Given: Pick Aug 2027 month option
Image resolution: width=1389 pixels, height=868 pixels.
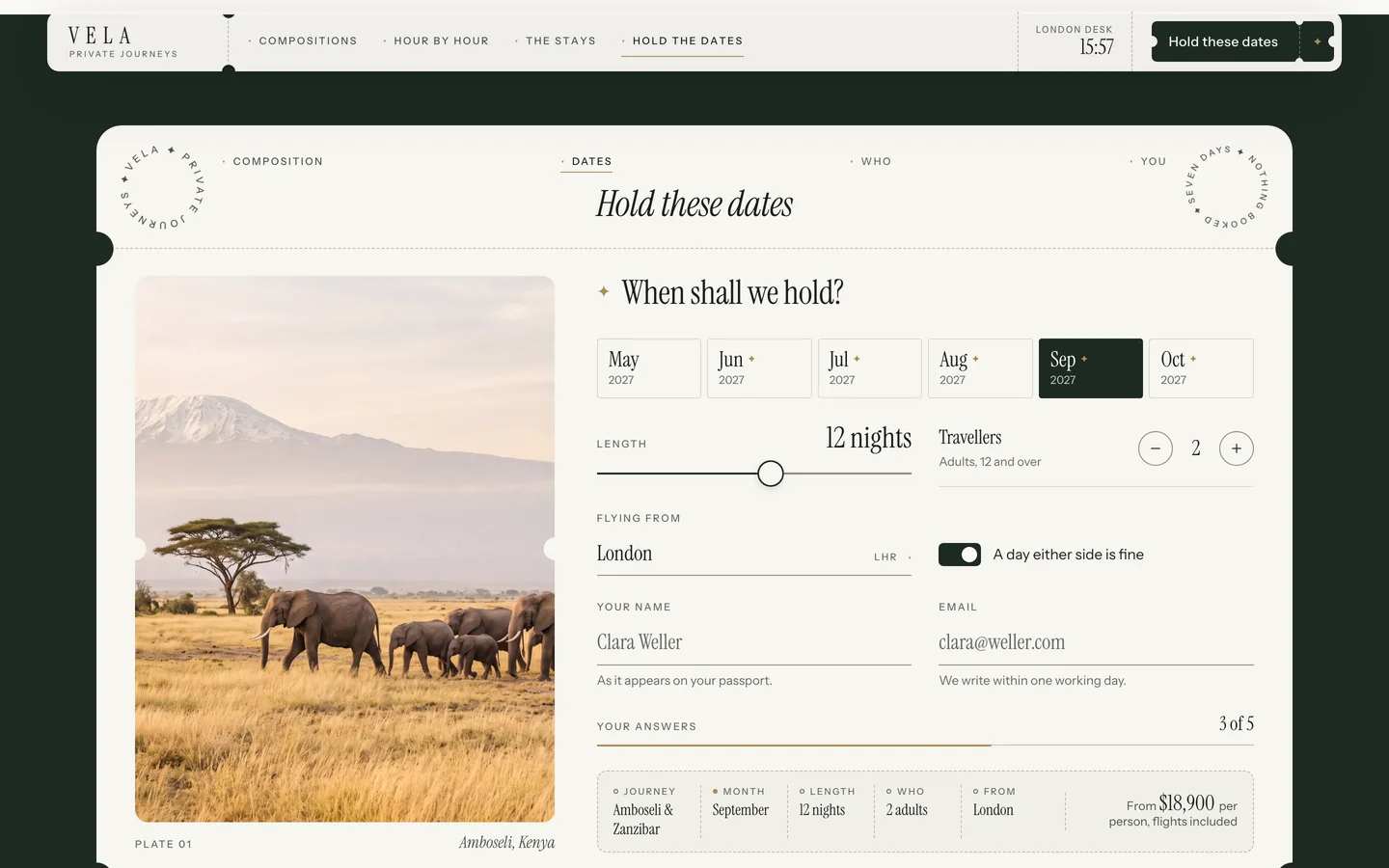Looking at the screenshot, I should point(980,367).
